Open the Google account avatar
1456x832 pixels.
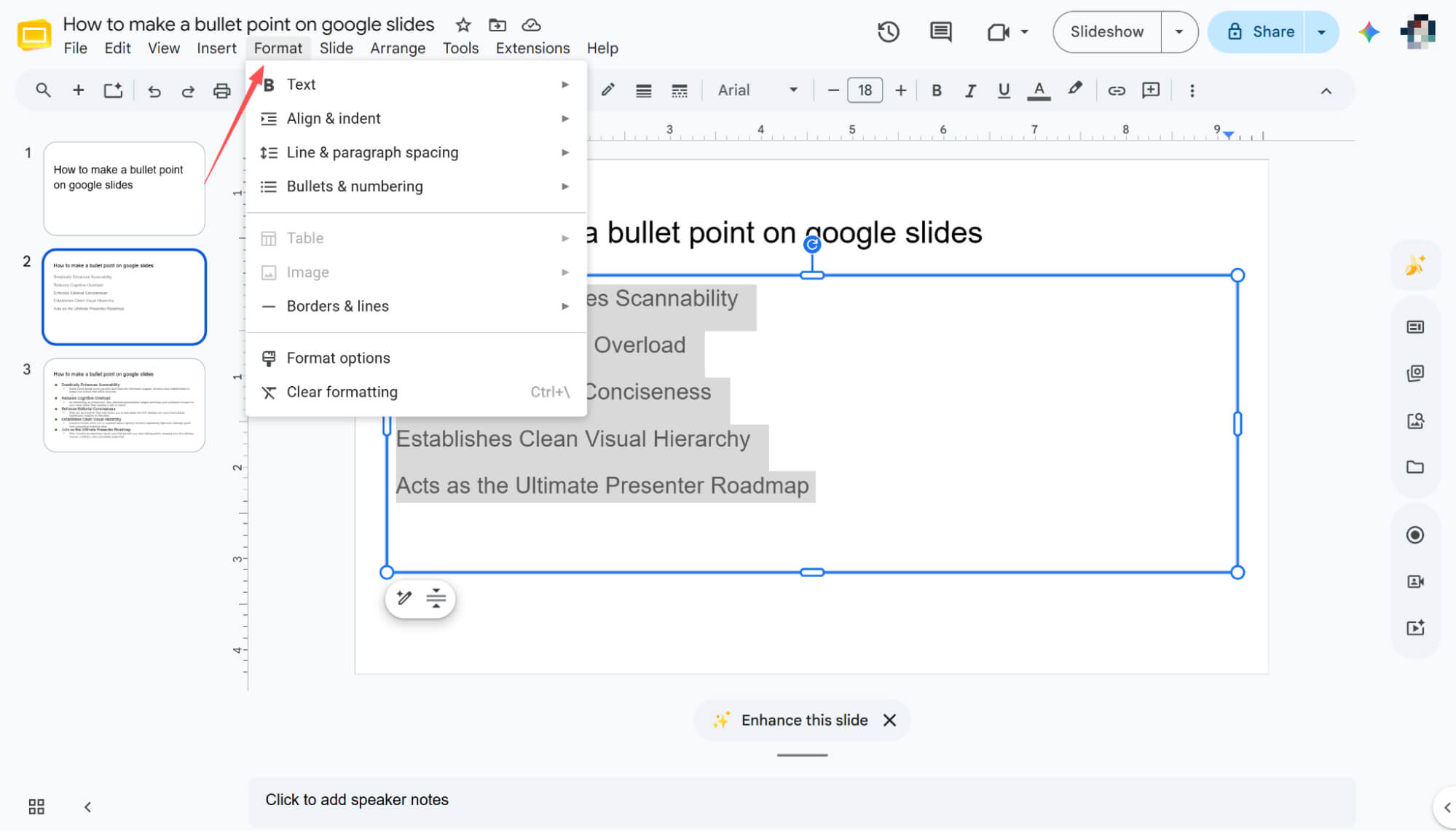click(x=1417, y=32)
